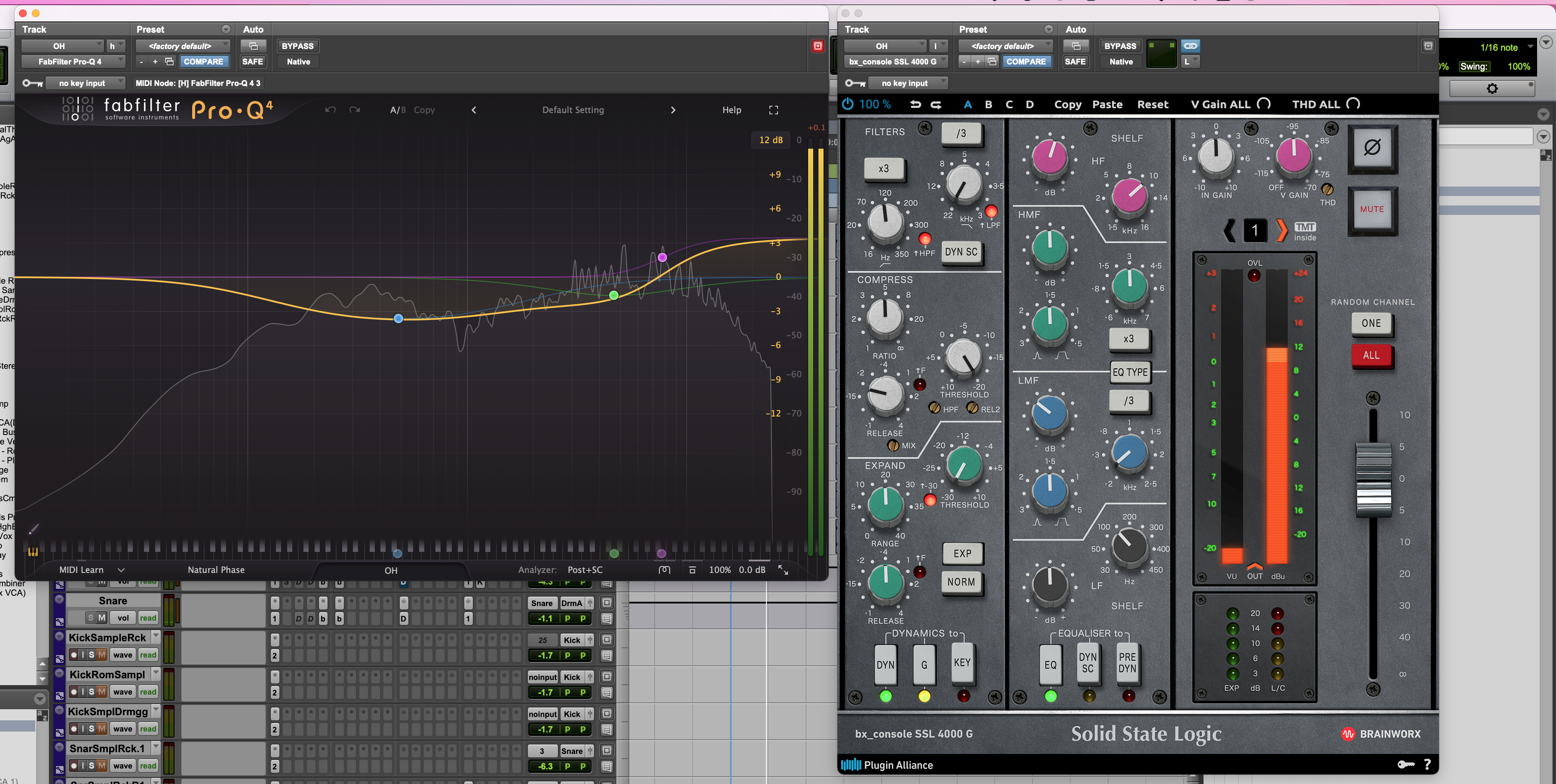Click the Pro-Q 4 undo arrow icon
This screenshot has width=1556, height=784.
coord(330,110)
